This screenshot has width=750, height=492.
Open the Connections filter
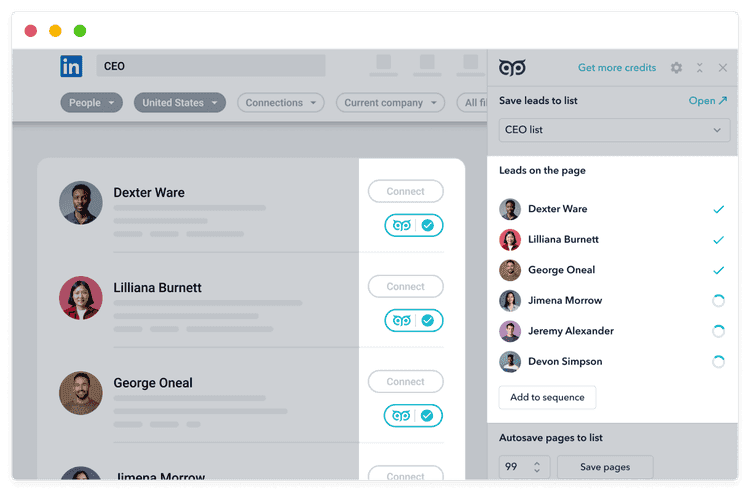click(281, 103)
